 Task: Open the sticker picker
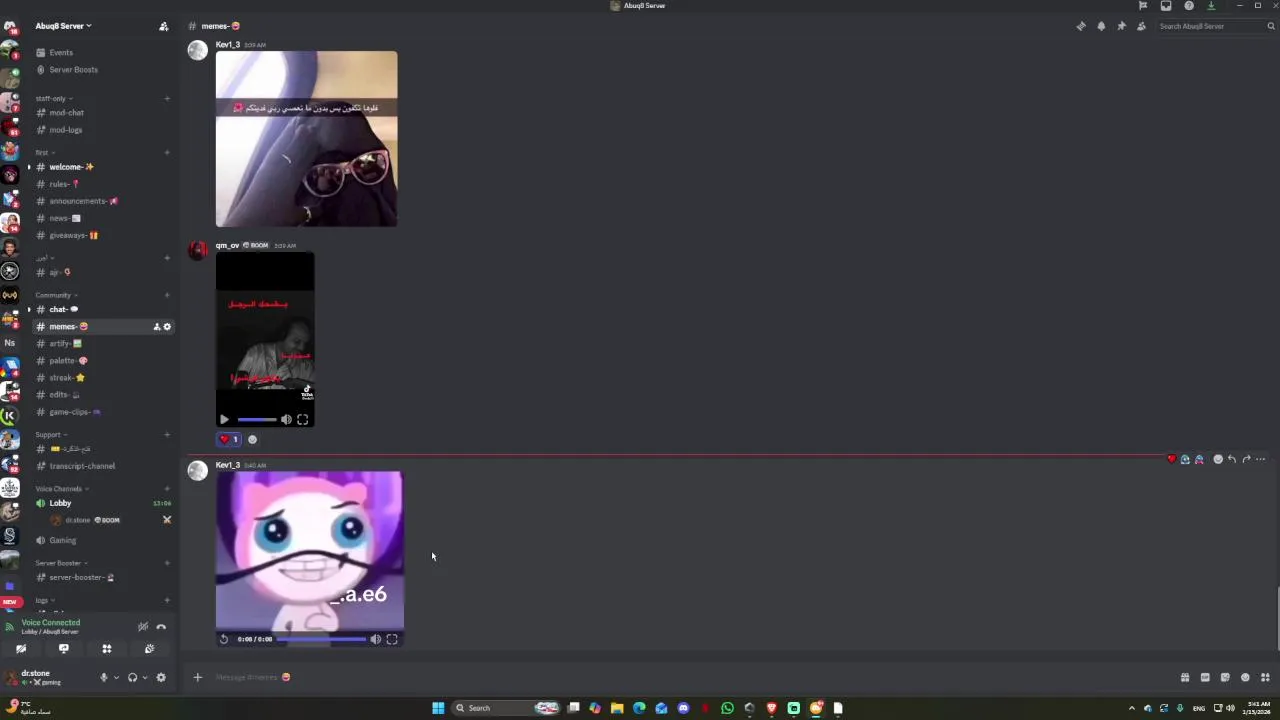click(x=1225, y=677)
